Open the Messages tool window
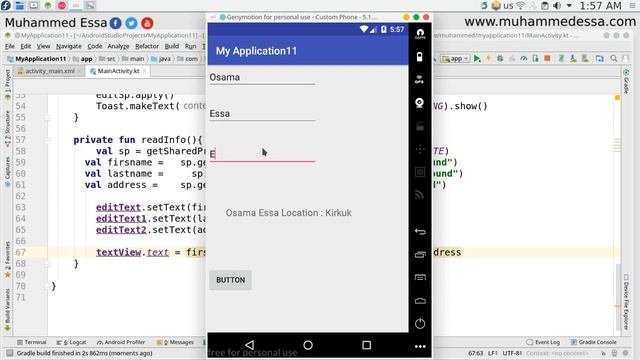 [175, 342]
